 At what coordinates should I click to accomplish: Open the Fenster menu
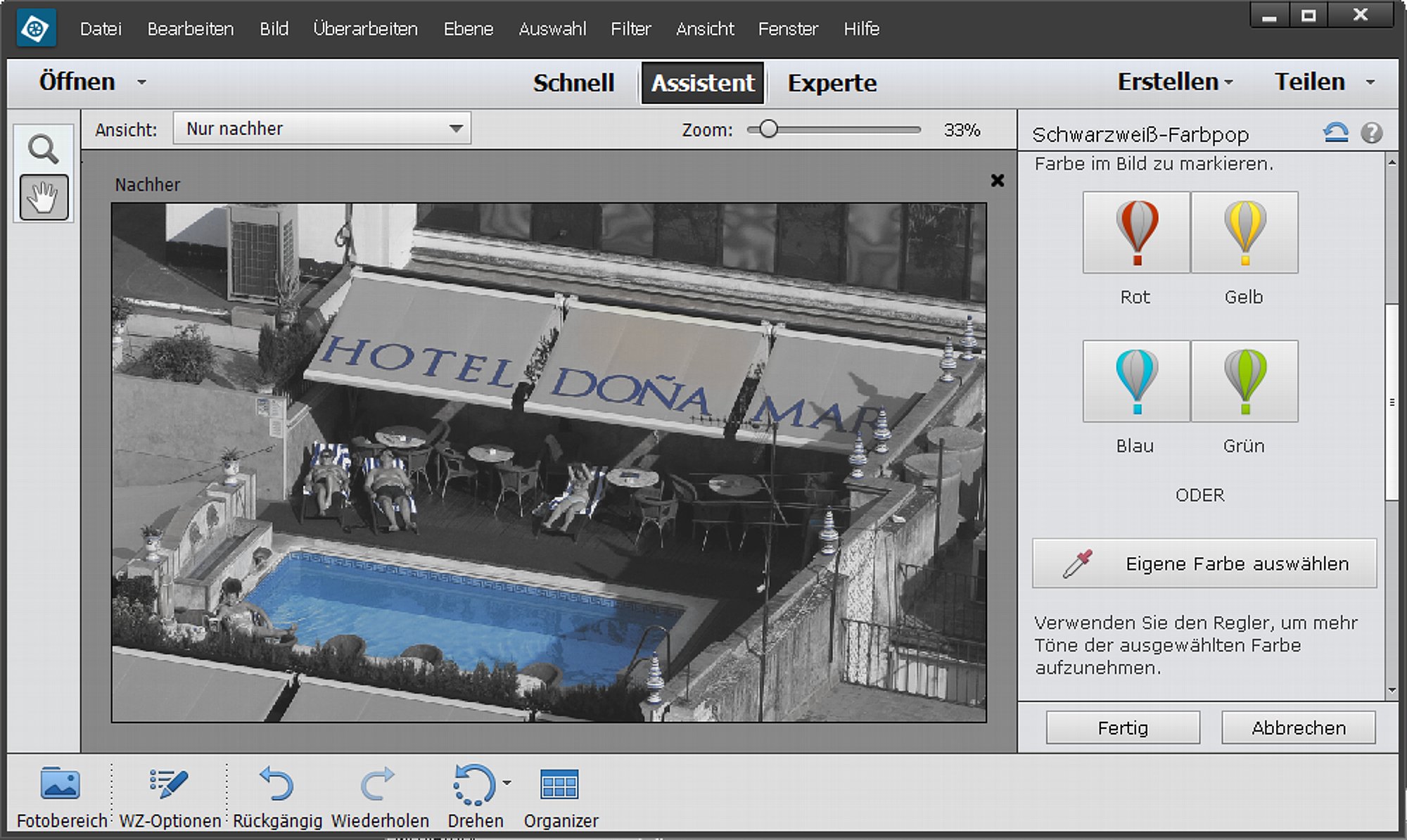(x=788, y=29)
